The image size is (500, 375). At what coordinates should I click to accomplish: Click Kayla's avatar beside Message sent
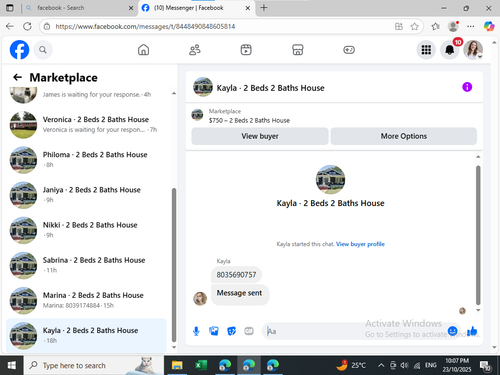[200, 299]
